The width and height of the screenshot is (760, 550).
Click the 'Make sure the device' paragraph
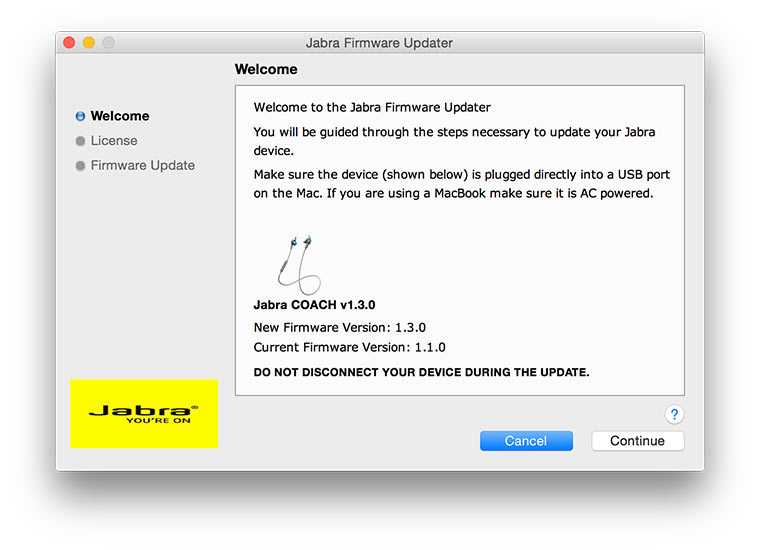461,184
